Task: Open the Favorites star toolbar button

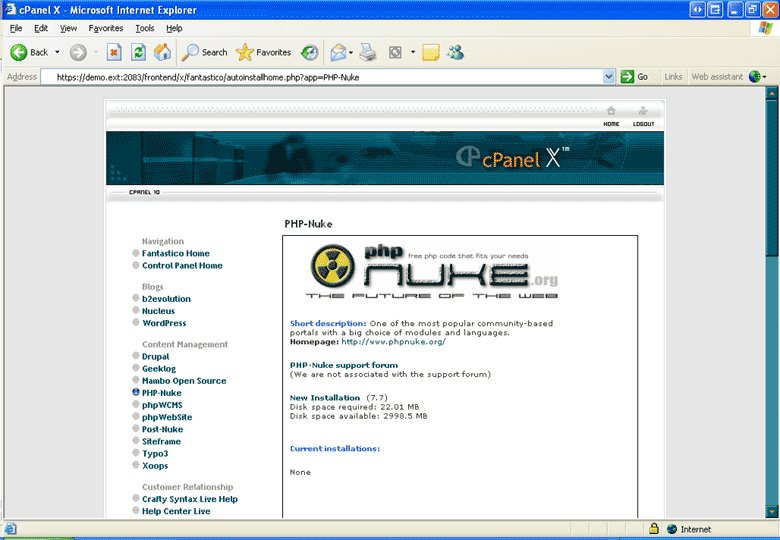Action: click(x=264, y=52)
